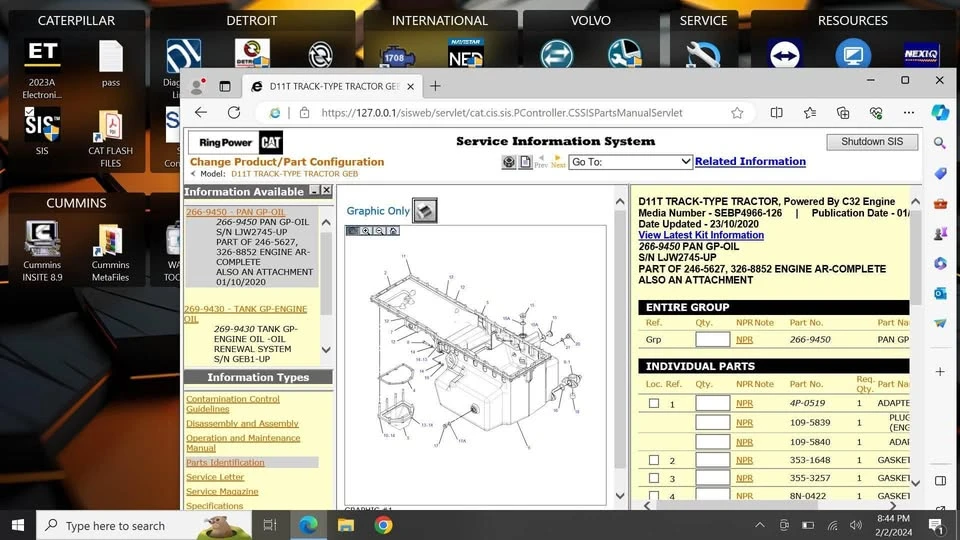The image size is (960, 540).
Task: Open a new browser tab
Action: pos(435,86)
